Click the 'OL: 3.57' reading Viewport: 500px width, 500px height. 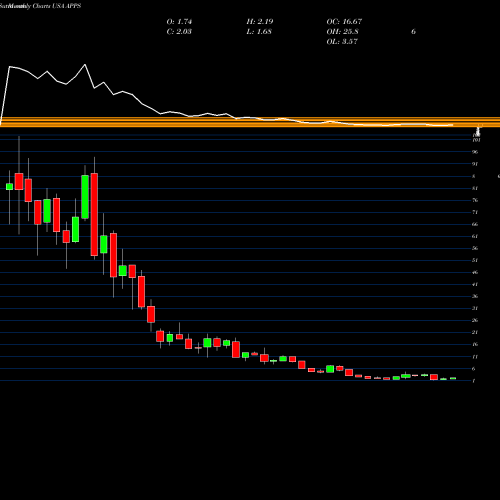pos(342,41)
